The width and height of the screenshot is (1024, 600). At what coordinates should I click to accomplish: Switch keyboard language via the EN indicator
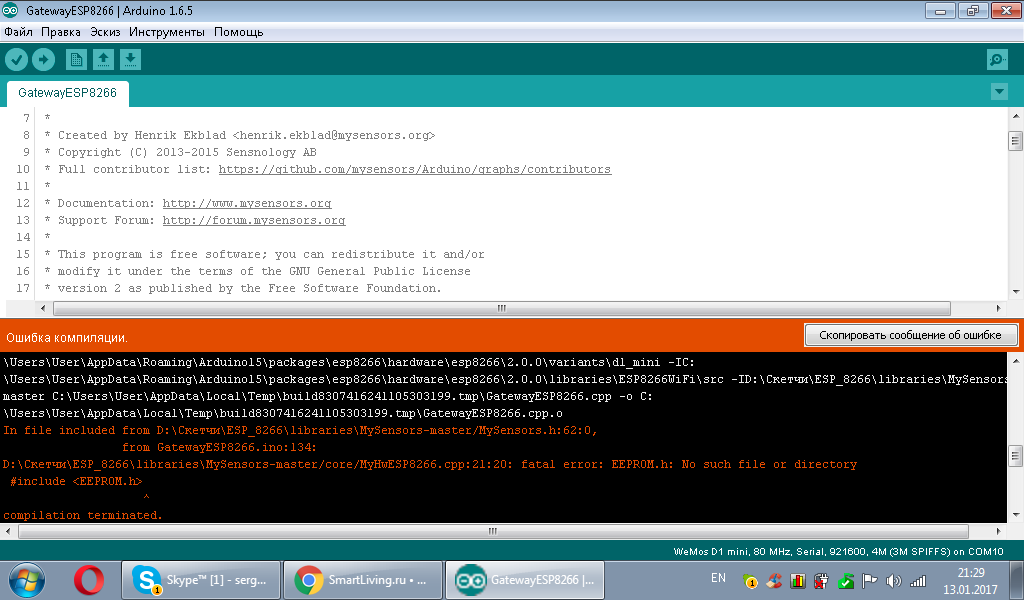coord(717,578)
